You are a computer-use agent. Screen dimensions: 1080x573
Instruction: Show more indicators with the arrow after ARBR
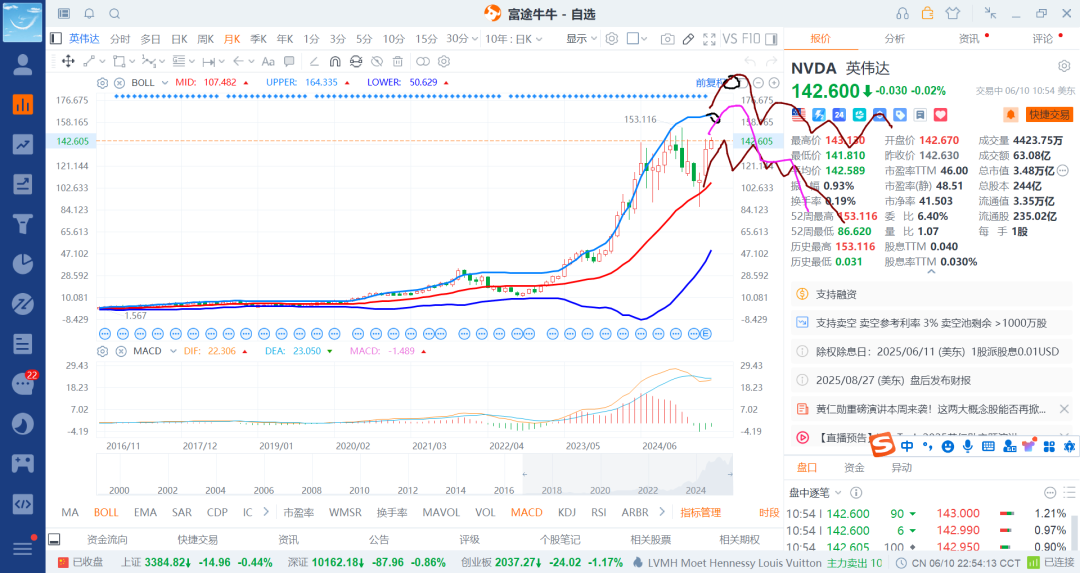click(662, 512)
